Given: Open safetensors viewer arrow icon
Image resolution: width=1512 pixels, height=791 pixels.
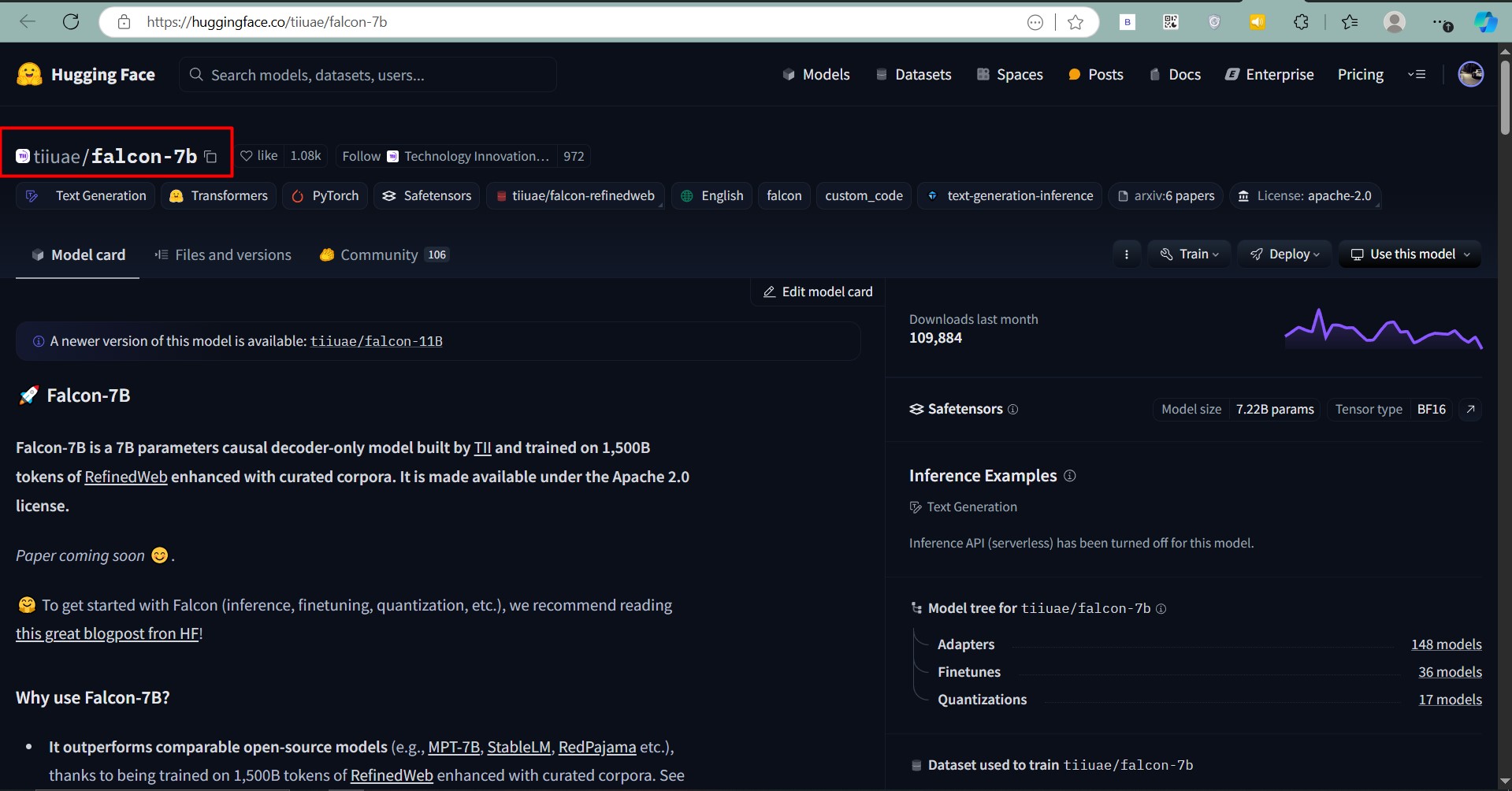Looking at the screenshot, I should tap(1470, 410).
